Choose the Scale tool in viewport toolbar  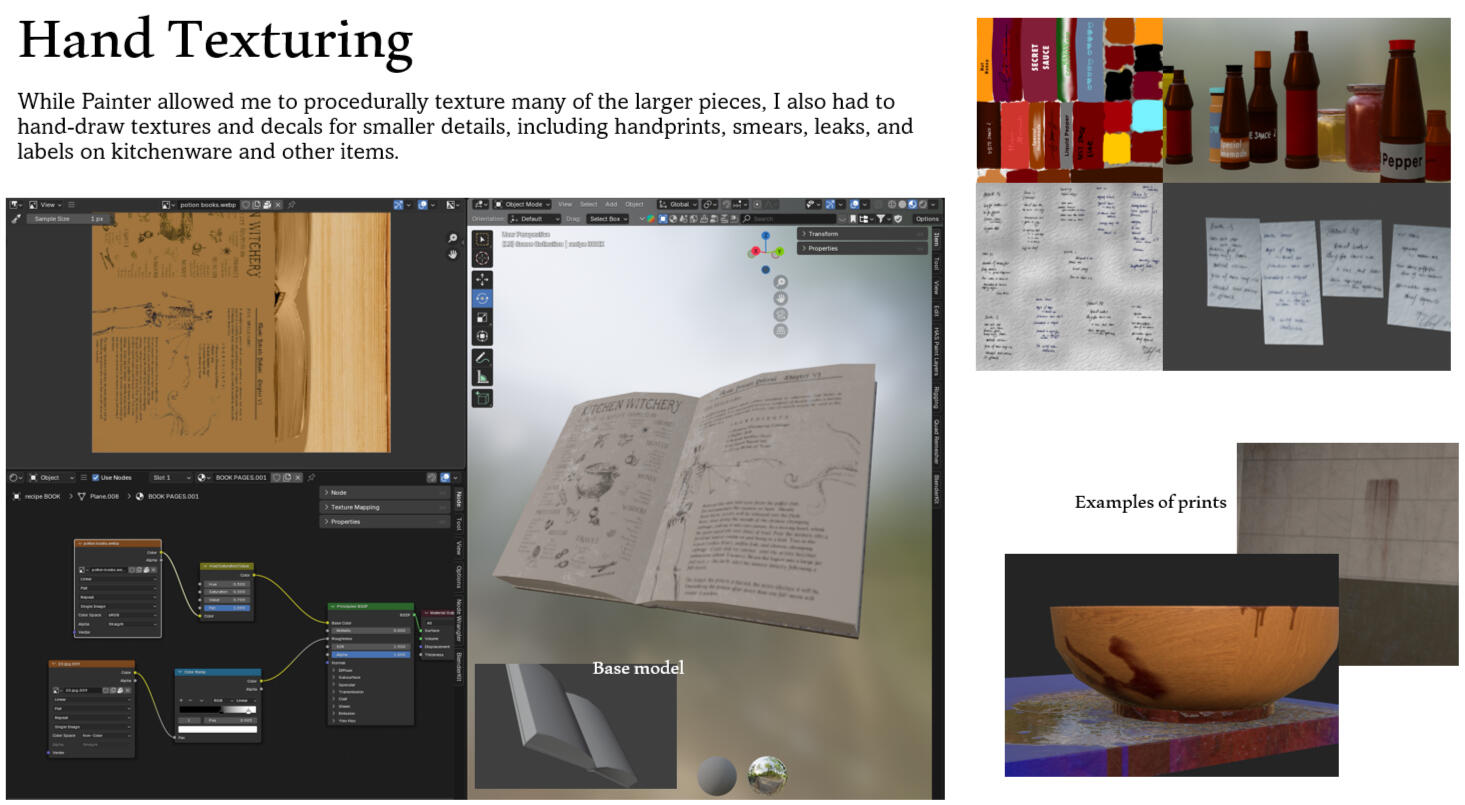[482, 317]
